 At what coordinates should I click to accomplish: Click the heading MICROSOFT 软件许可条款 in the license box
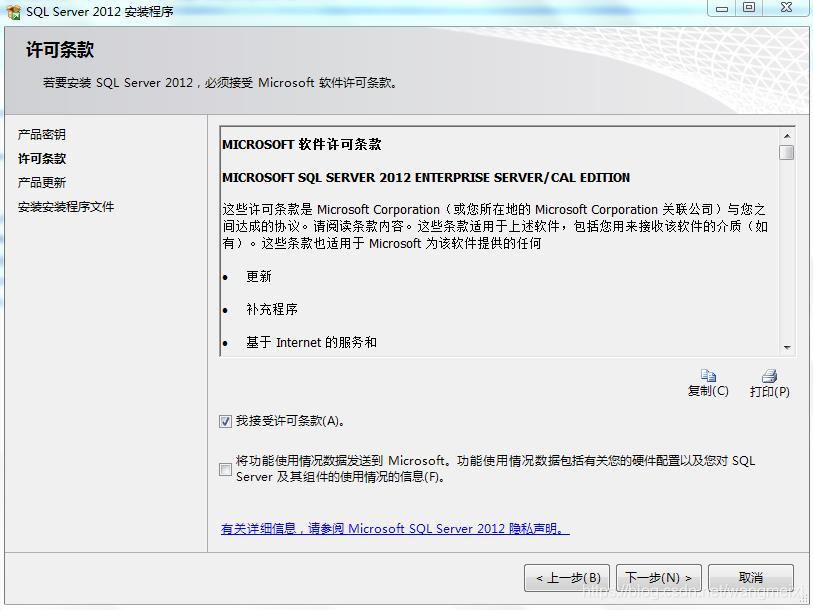pyautogui.click(x=302, y=144)
